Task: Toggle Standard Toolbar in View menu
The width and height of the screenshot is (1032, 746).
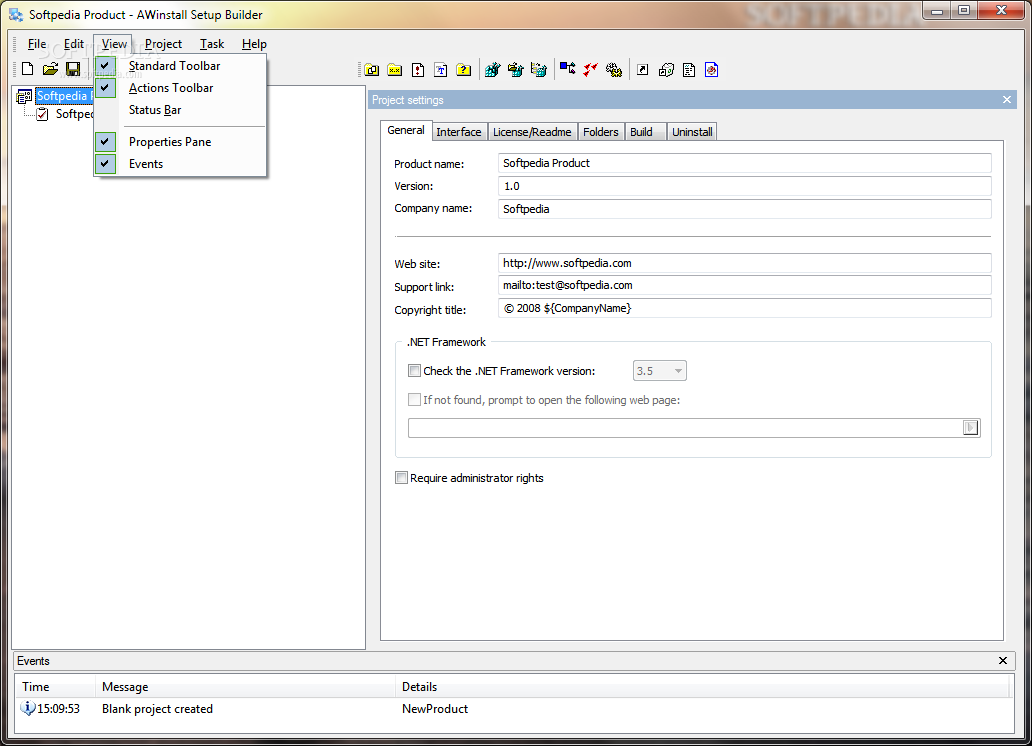Action: pyautogui.click(x=180, y=66)
